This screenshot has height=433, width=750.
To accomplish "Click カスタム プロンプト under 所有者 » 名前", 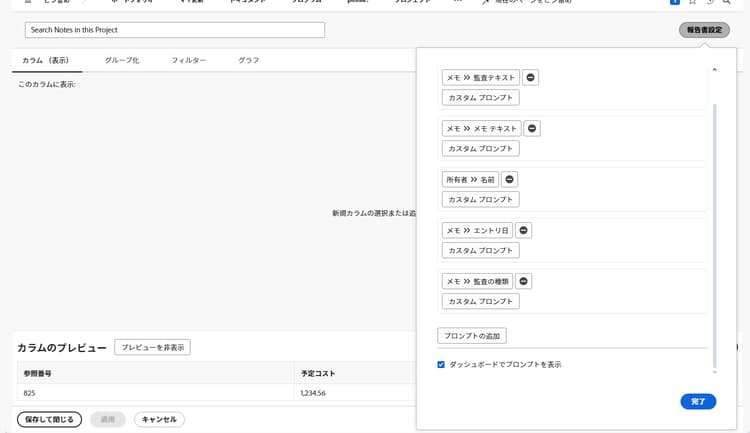I will (481, 200).
